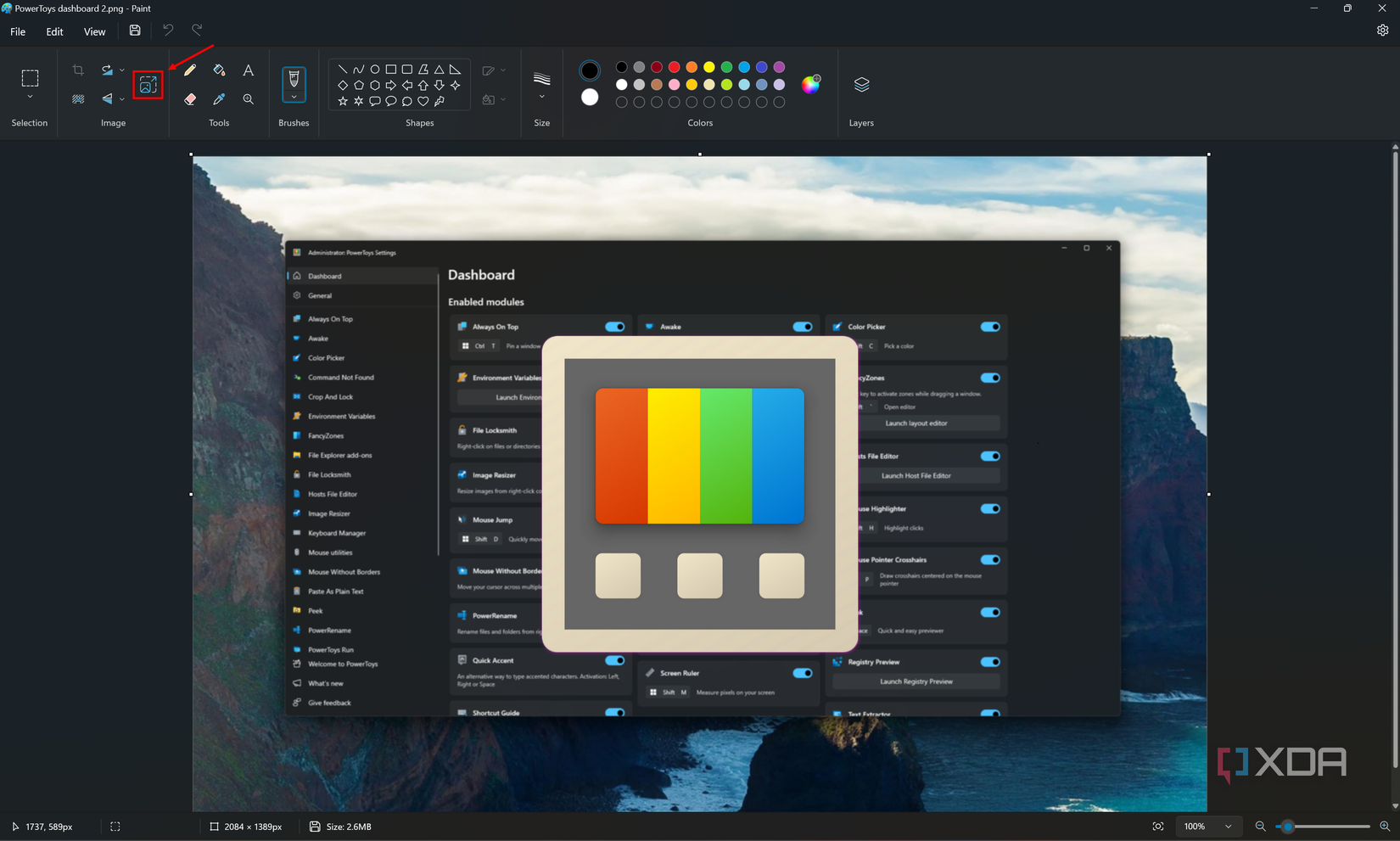The image size is (1400, 841).
Task: Choose the Heart shape
Action: [423, 101]
